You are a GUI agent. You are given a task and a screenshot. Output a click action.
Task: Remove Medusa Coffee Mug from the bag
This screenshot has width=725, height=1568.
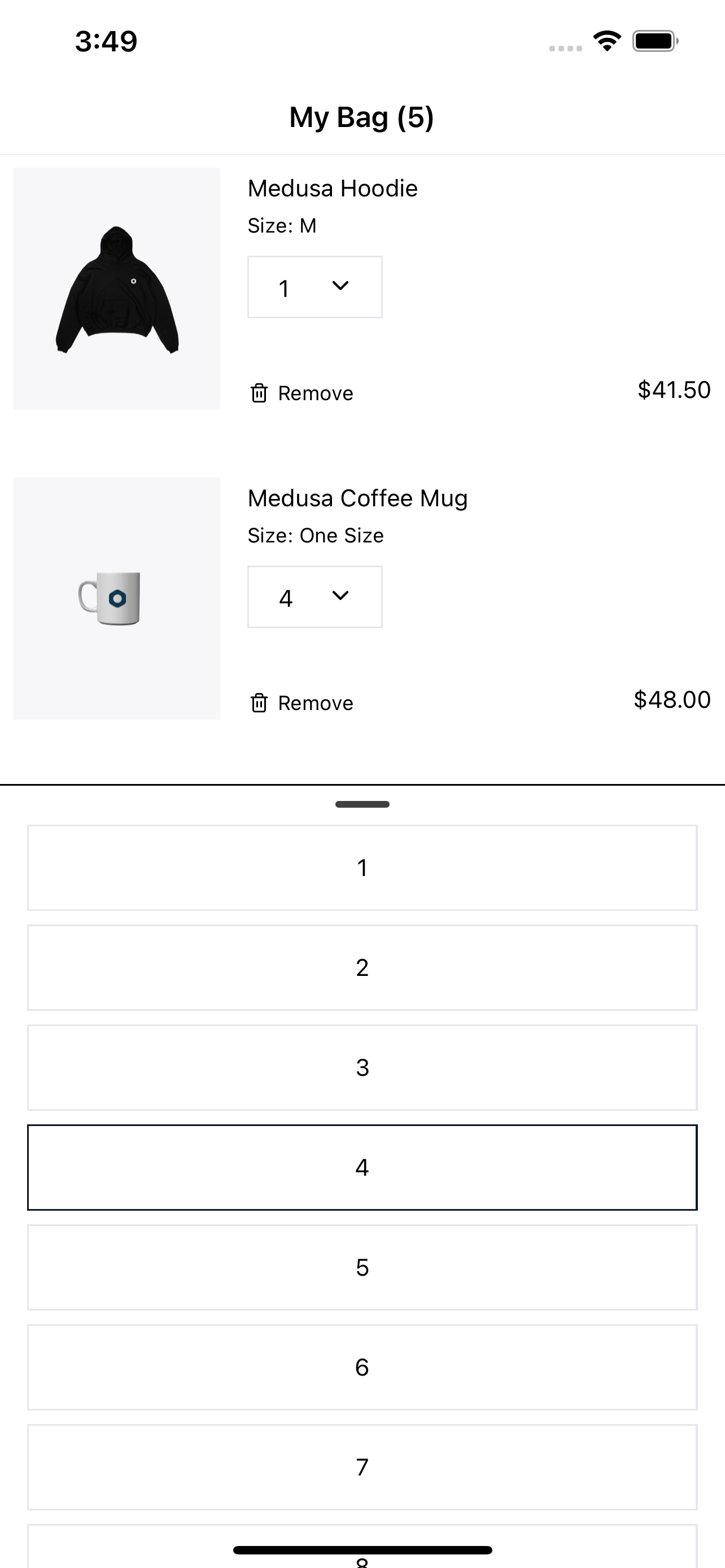click(315, 703)
